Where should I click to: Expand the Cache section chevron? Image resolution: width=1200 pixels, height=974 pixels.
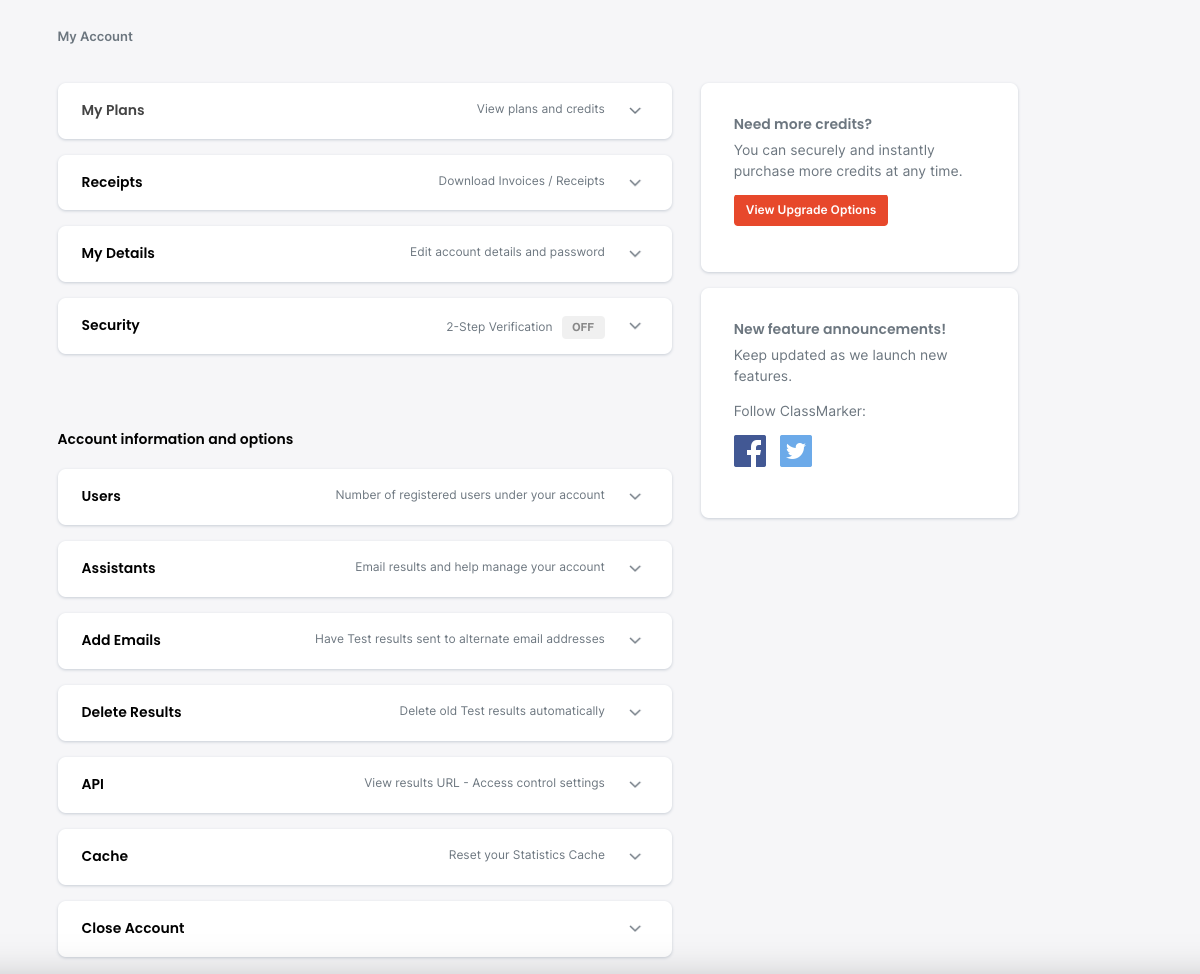point(635,857)
